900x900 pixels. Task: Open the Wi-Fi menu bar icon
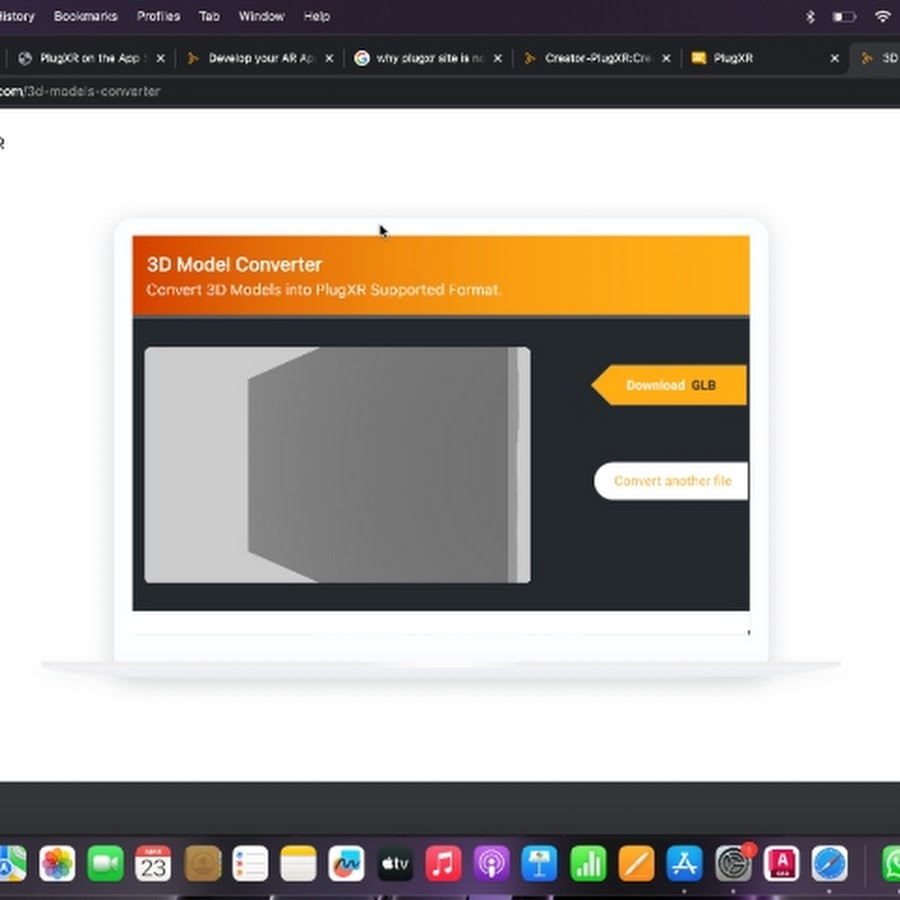pyautogui.click(x=882, y=16)
